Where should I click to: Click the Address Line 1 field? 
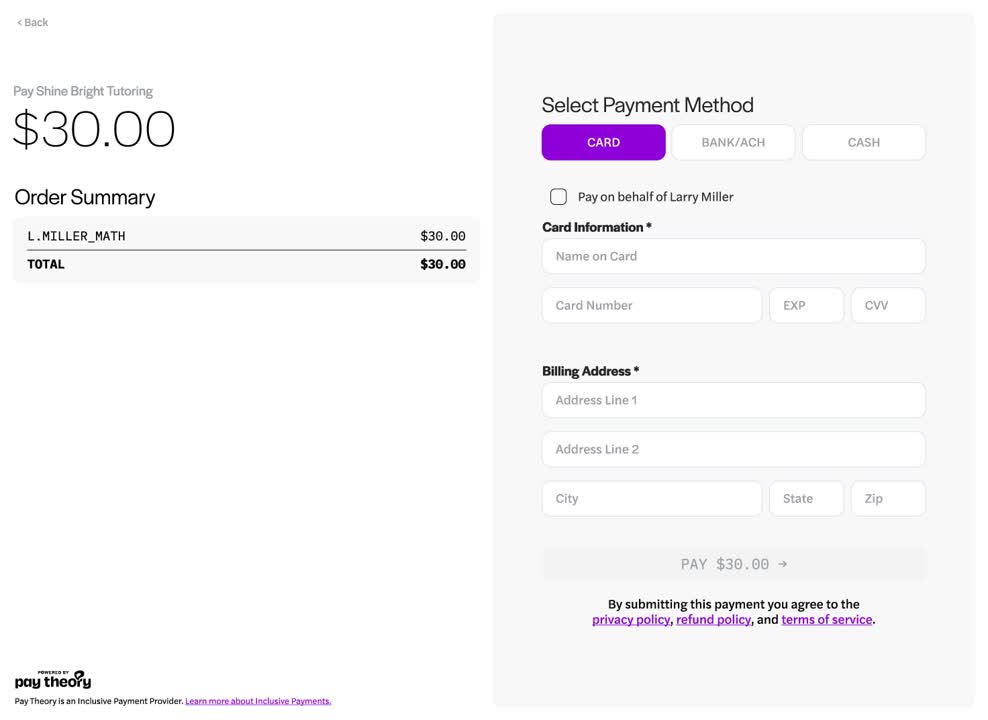pos(733,400)
